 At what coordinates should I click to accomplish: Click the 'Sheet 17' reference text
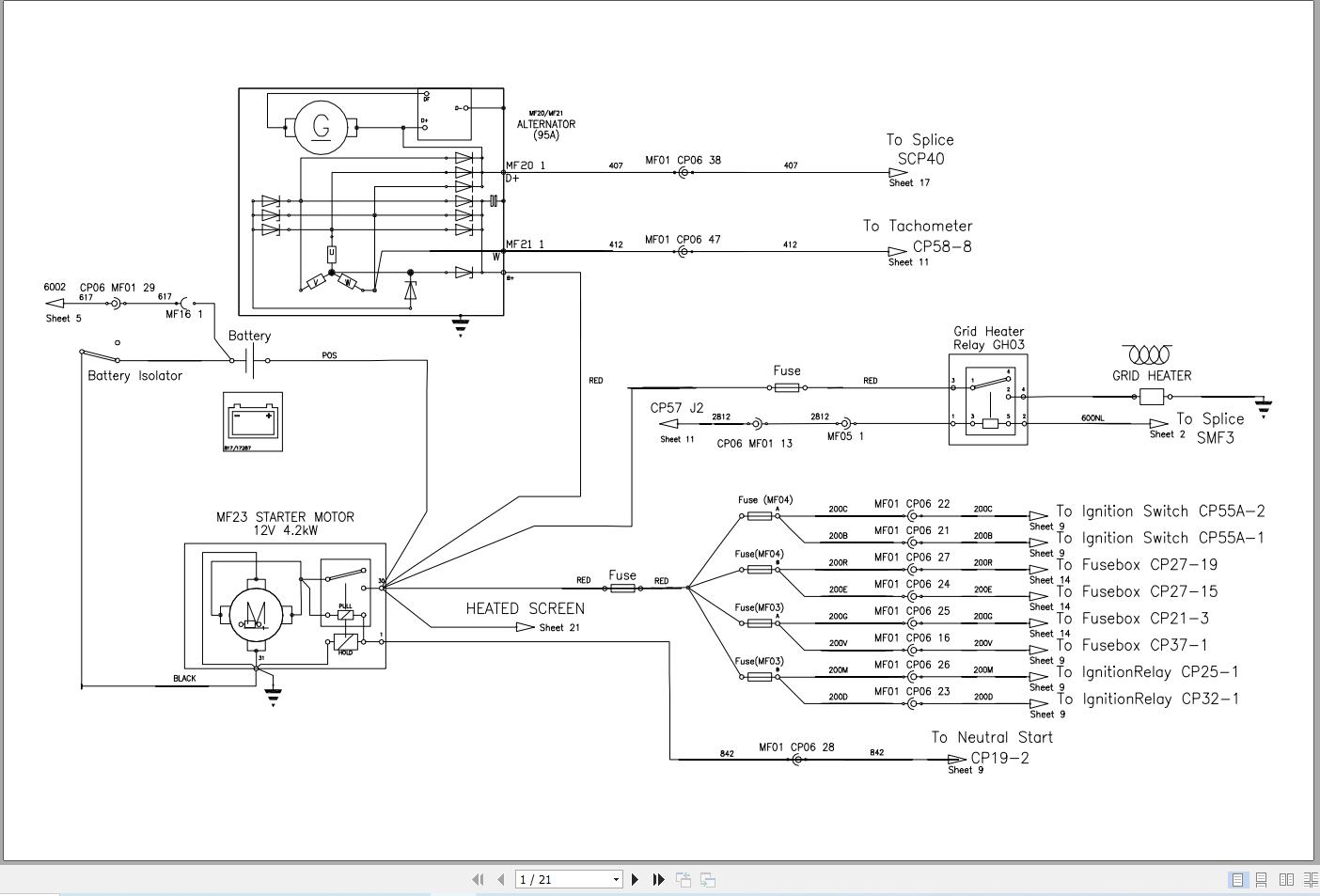[x=909, y=182]
